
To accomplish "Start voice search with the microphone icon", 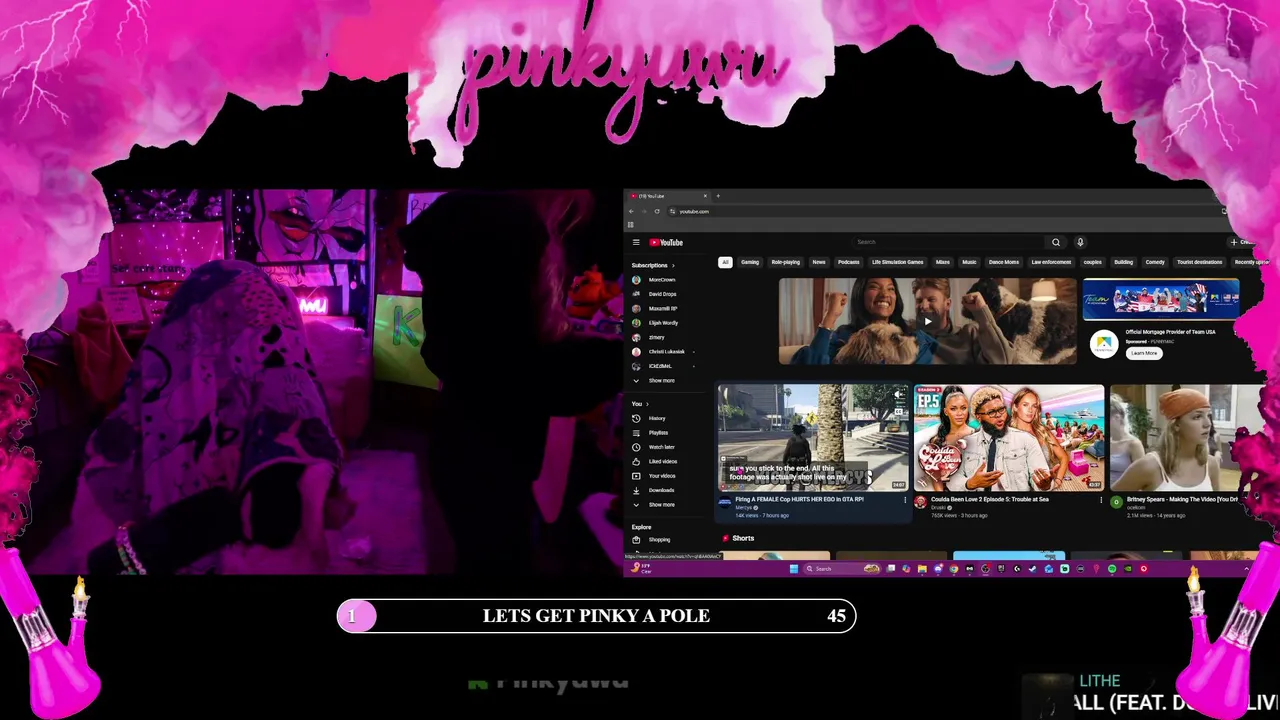I will point(1080,242).
